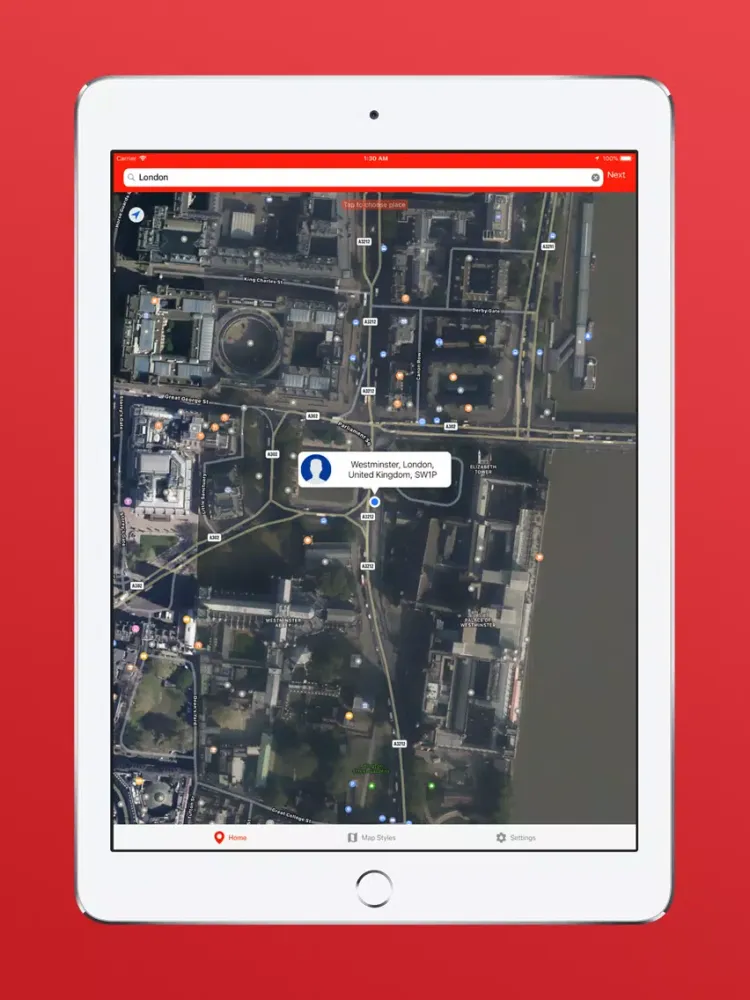Tap the avatar in the location callout
This screenshot has width=750, height=1000.
coord(316,469)
